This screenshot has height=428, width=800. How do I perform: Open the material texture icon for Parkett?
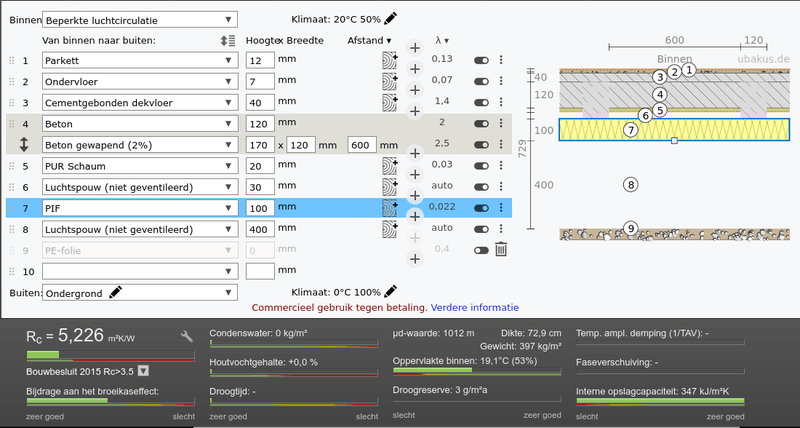389,60
